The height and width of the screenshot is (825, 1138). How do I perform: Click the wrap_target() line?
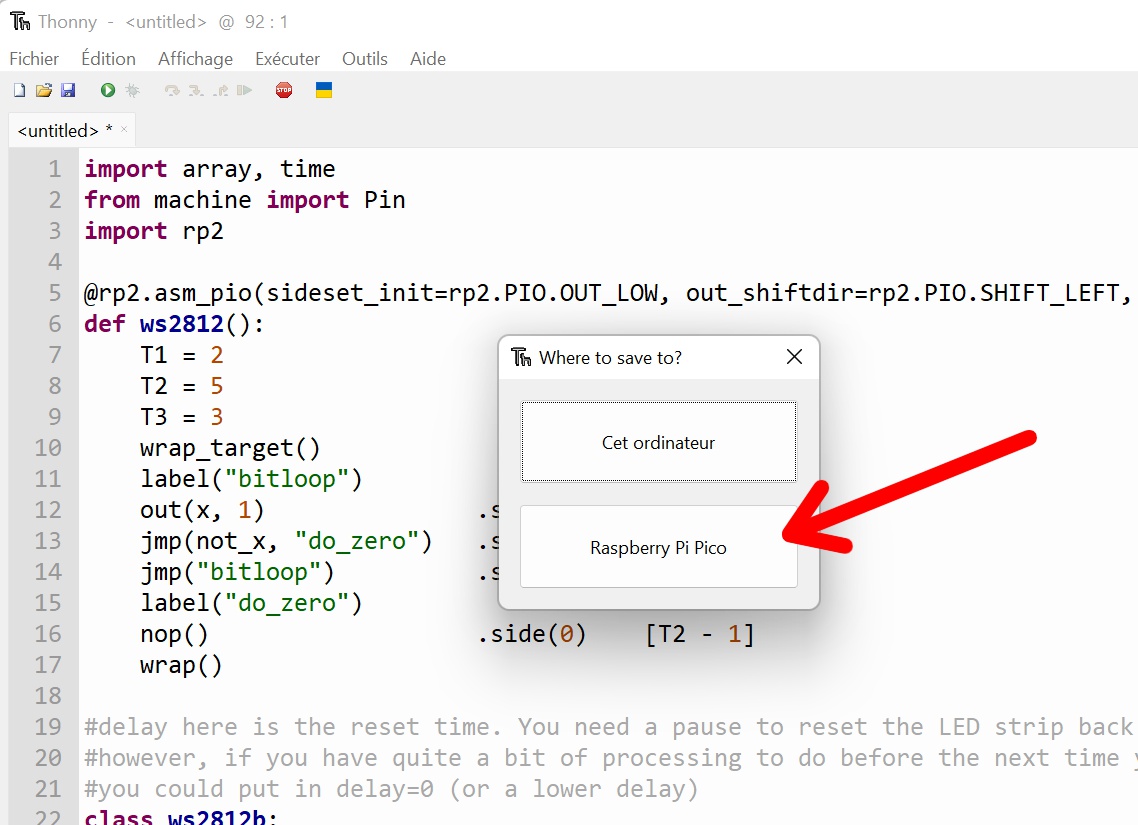point(230,448)
